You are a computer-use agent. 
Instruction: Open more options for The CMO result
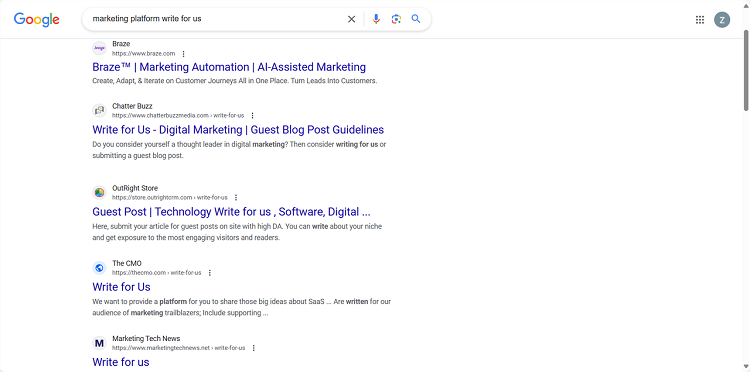[x=210, y=273]
